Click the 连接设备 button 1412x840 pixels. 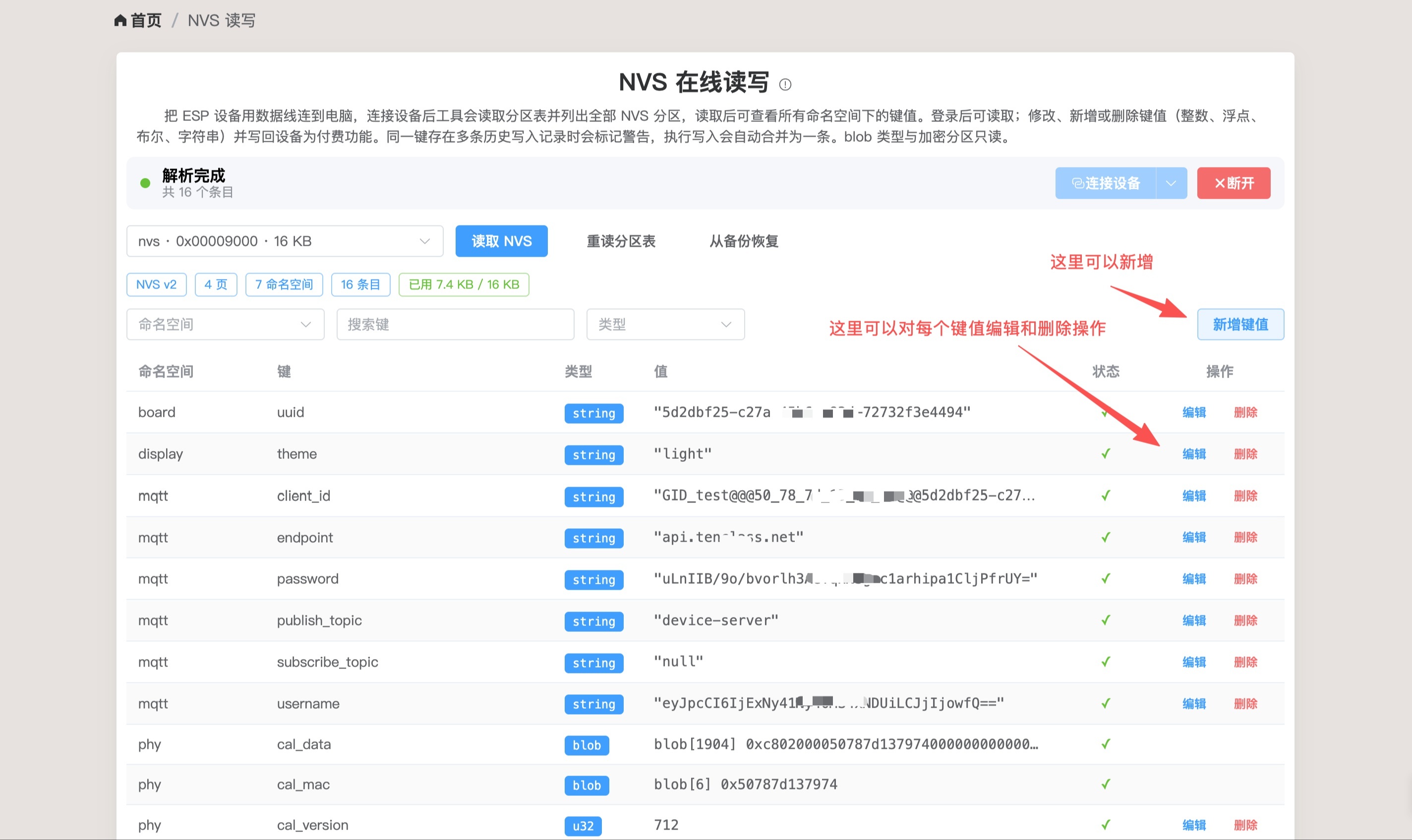(1105, 183)
